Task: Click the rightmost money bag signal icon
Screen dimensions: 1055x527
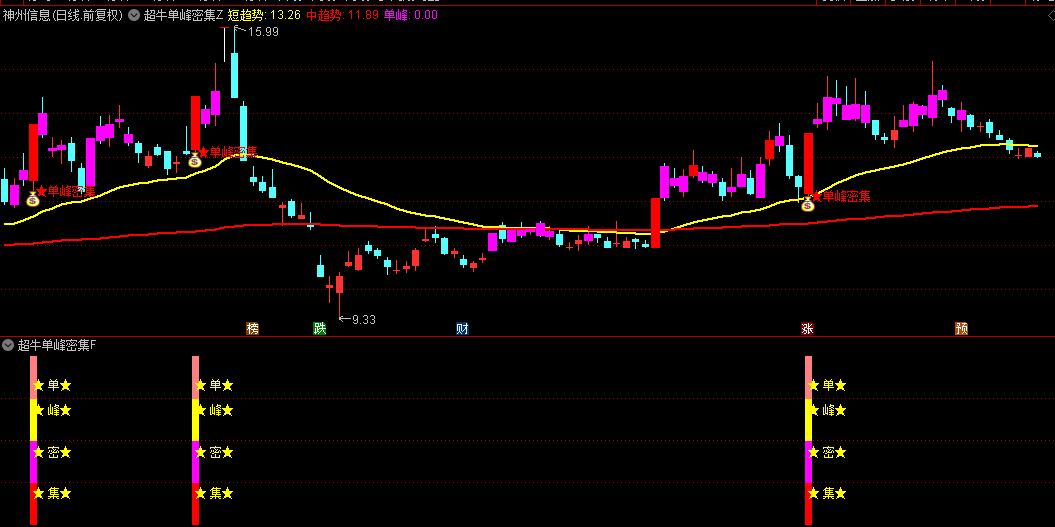Action: click(807, 203)
